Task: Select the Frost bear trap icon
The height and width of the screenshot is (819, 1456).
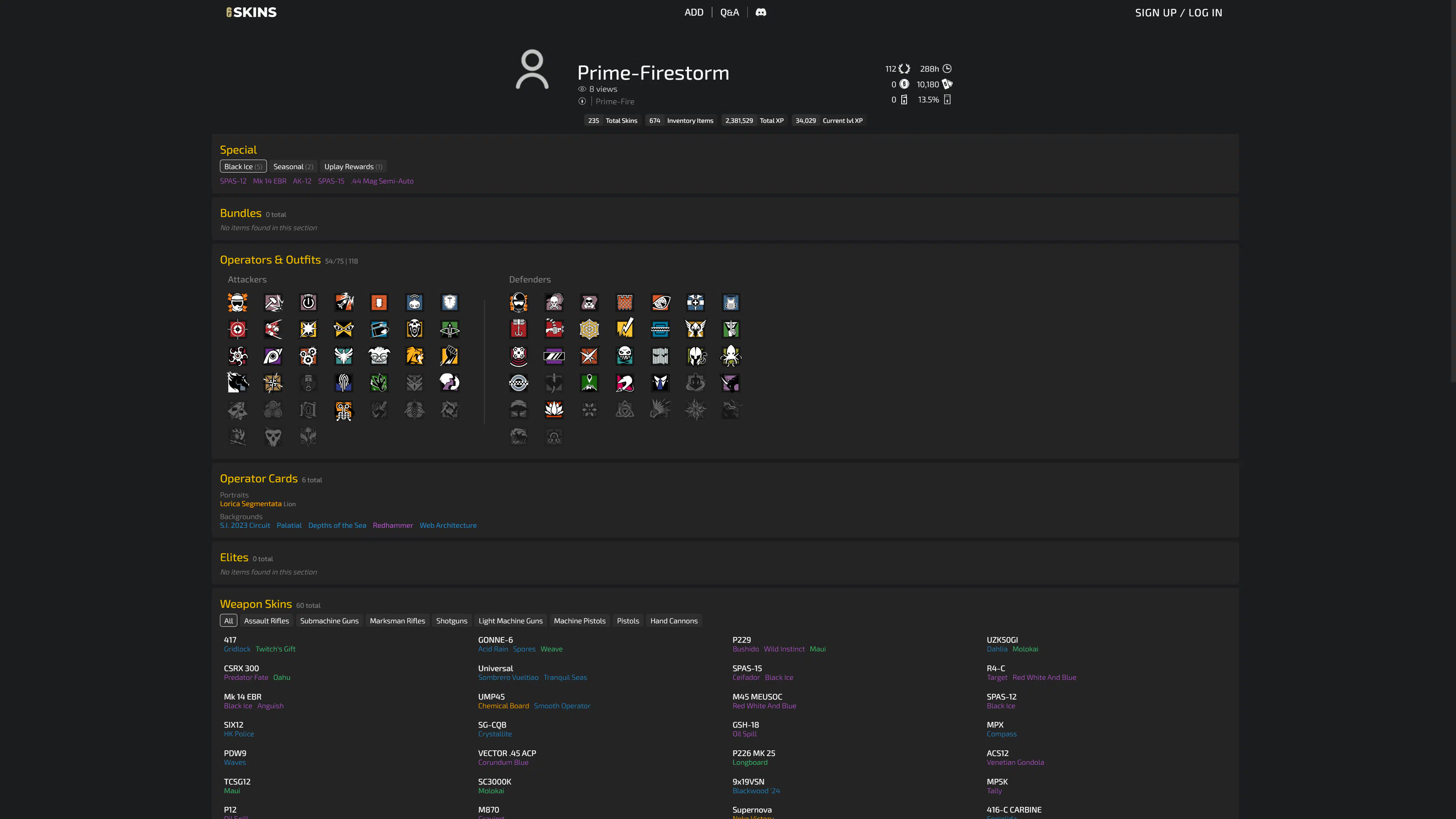Action: click(x=660, y=329)
